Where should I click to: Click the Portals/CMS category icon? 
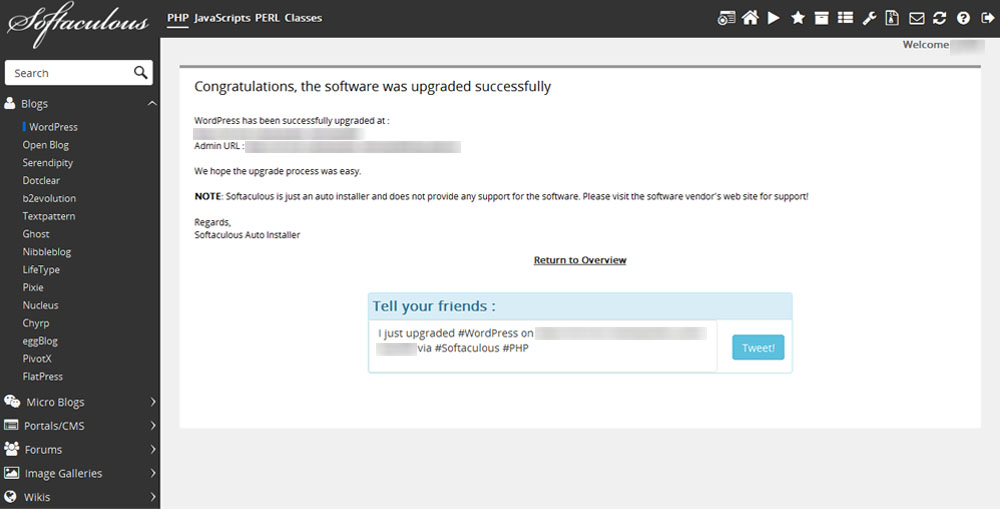pos(11,425)
